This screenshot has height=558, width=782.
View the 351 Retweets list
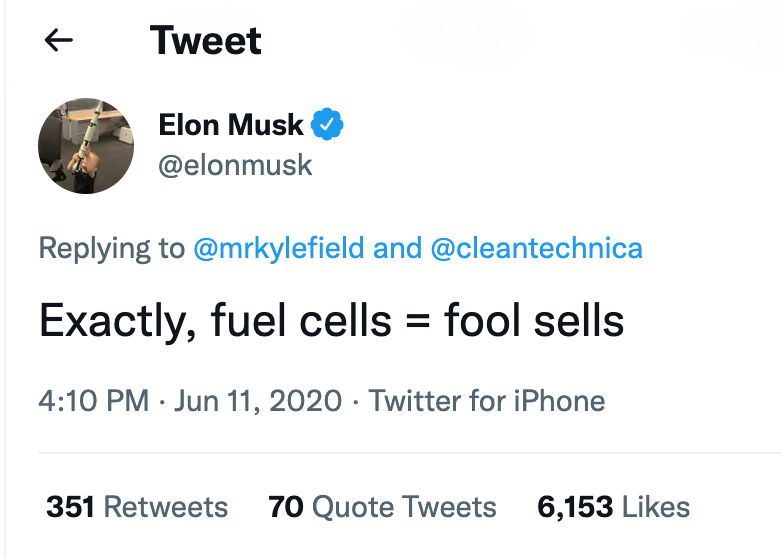coord(137,507)
